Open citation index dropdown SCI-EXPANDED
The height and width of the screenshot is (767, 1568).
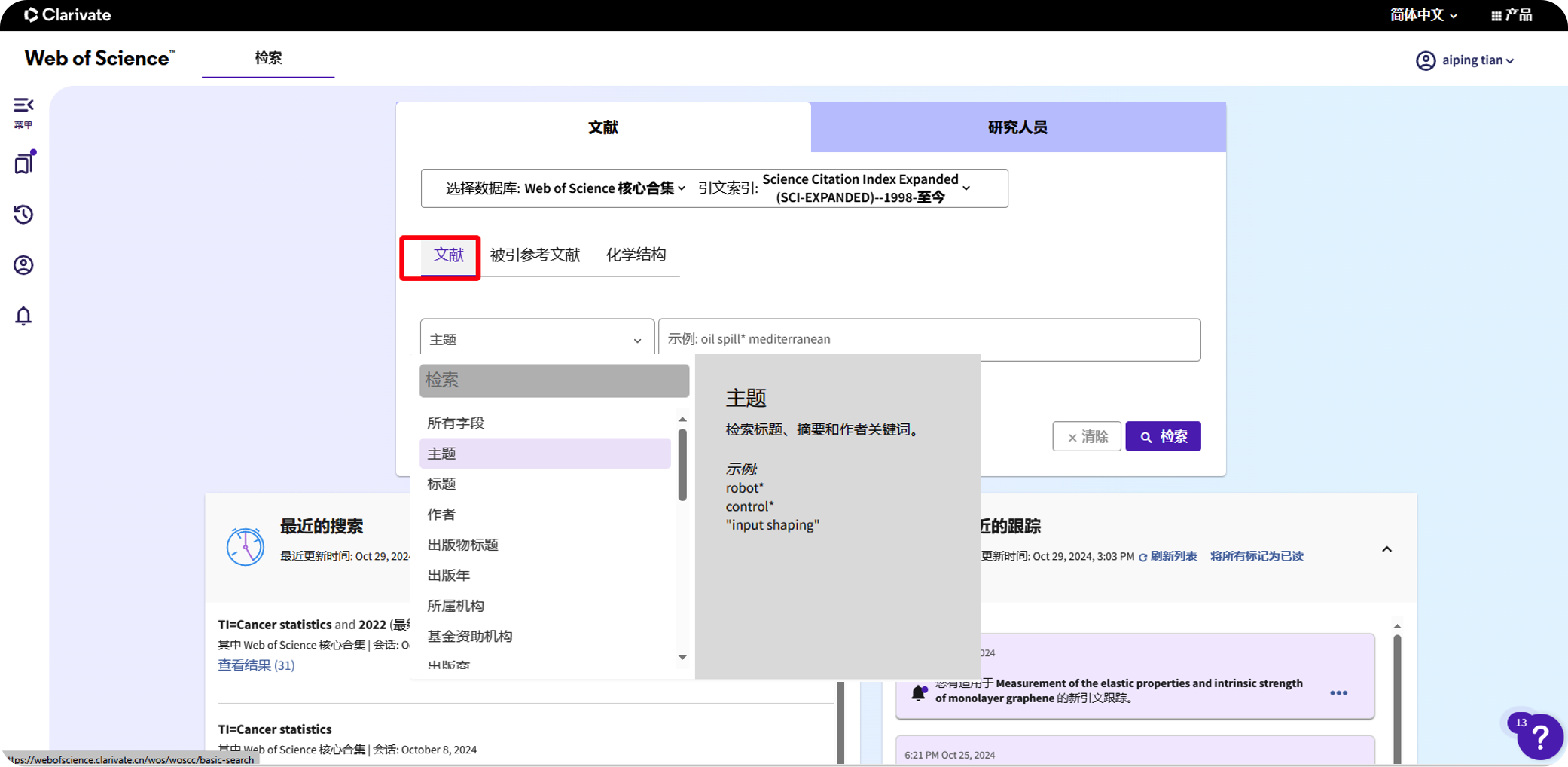click(x=865, y=188)
